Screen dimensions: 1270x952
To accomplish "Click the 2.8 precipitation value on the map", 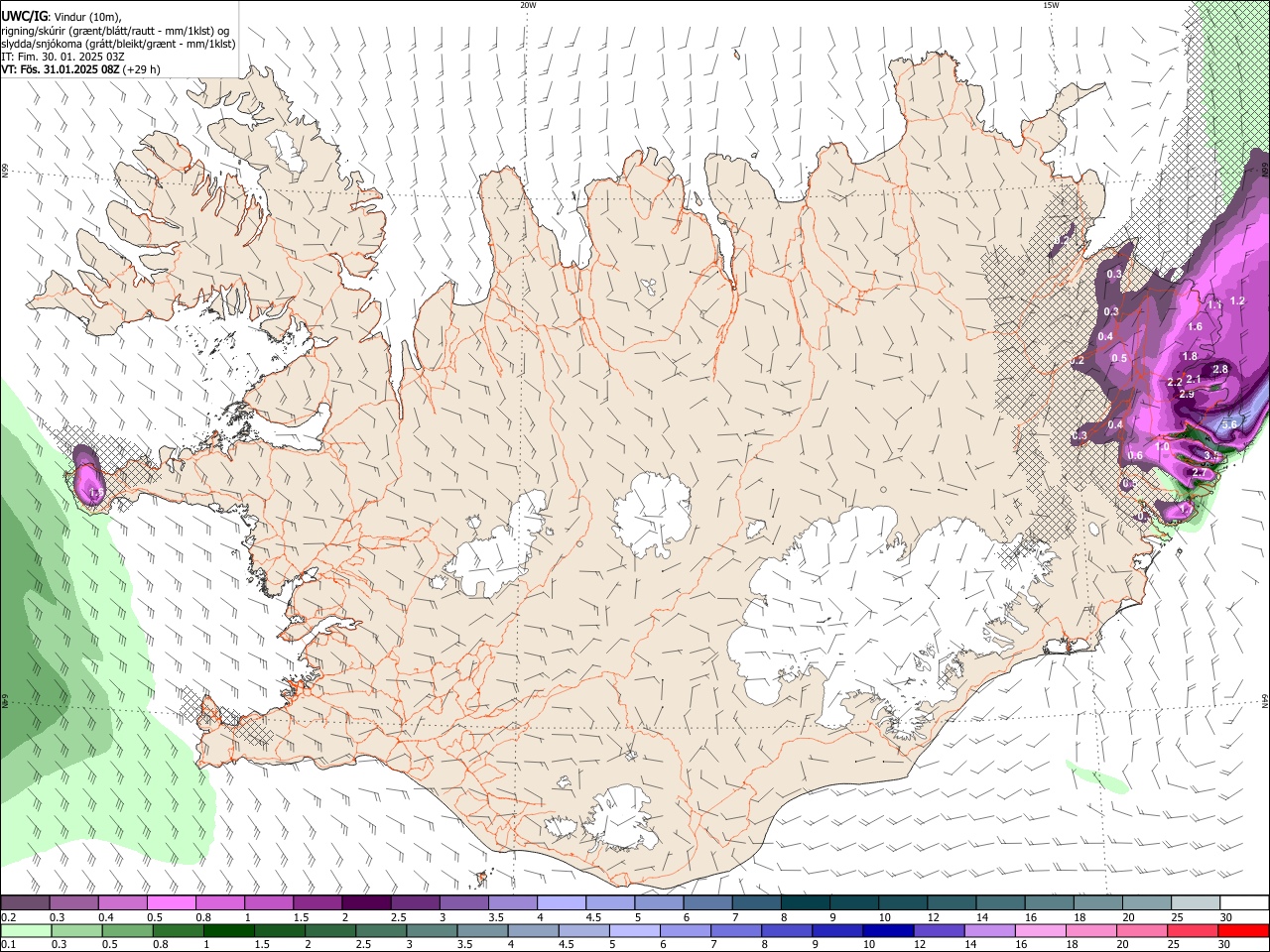I will point(1220,370).
